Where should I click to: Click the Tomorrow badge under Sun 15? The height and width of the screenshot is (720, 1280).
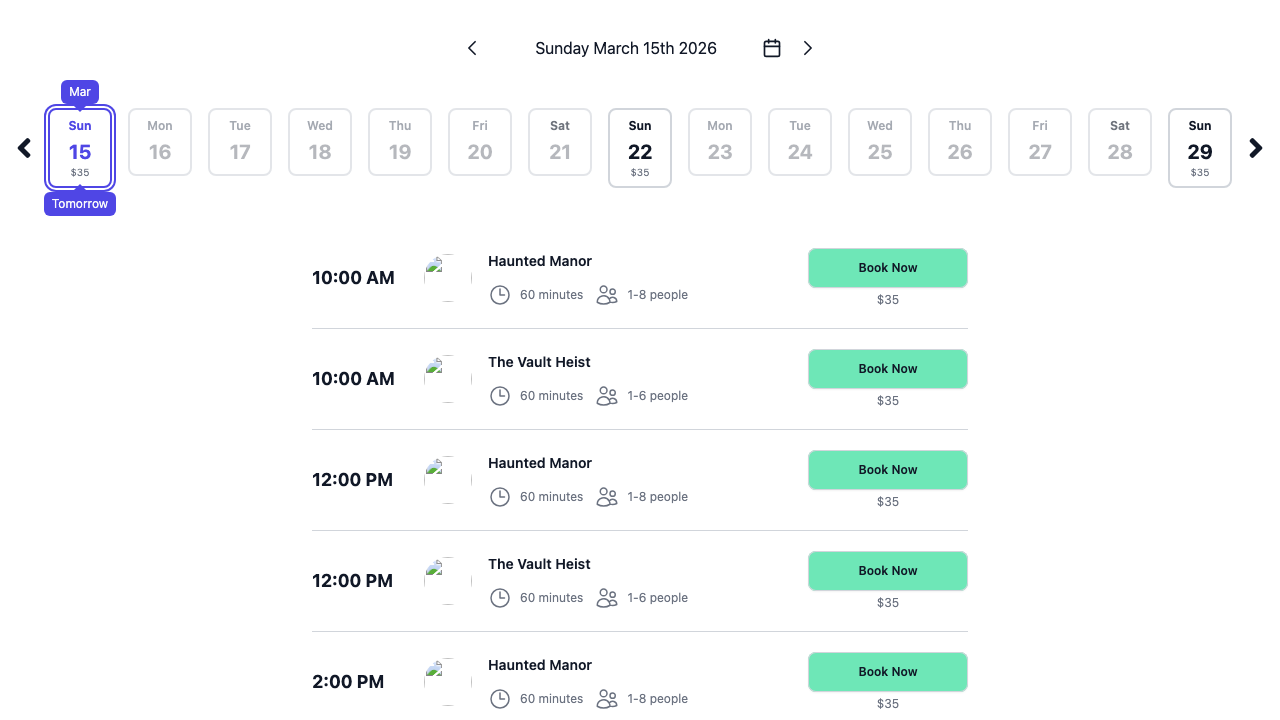[x=80, y=203]
